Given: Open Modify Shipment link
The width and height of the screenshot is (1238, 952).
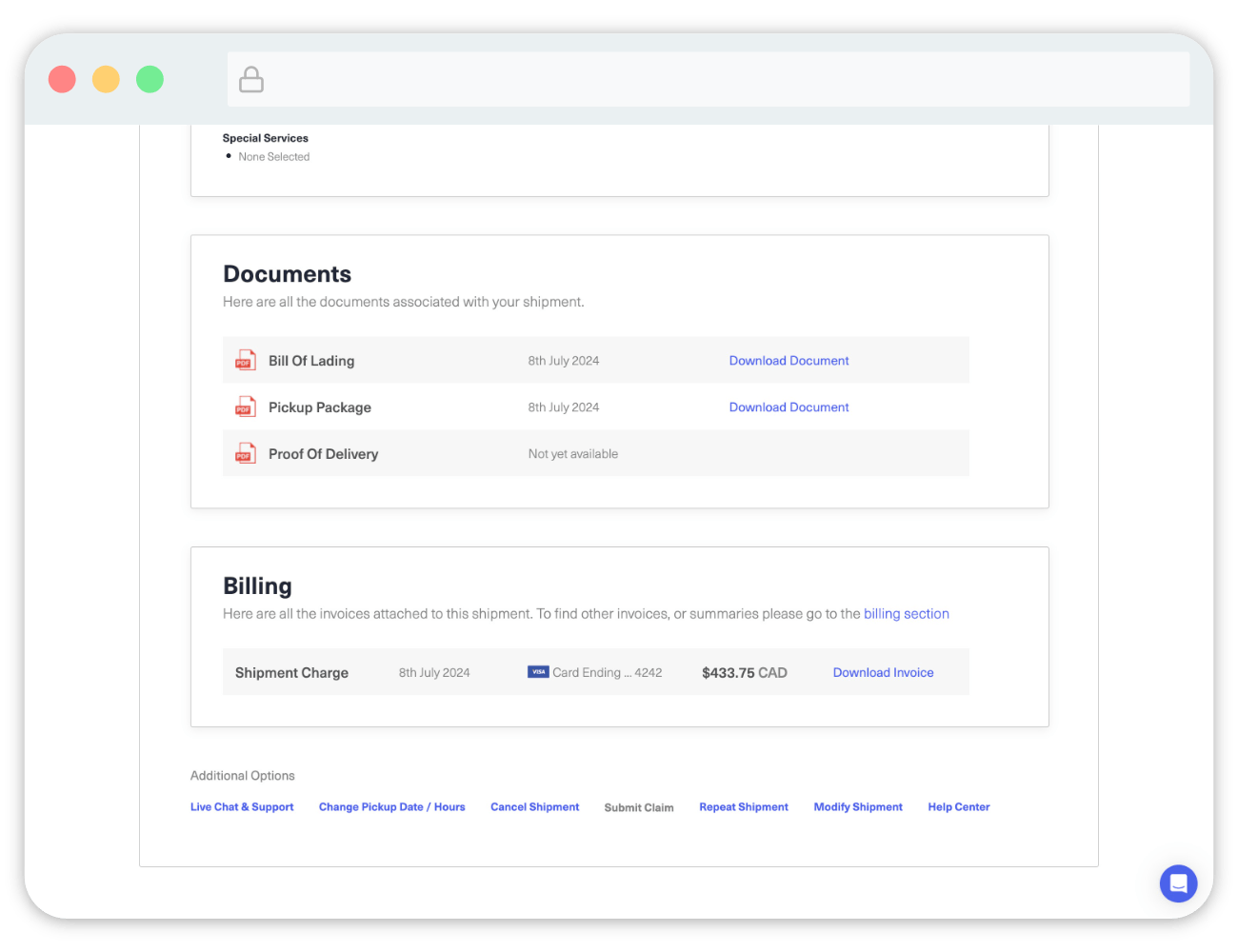Looking at the screenshot, I should pos(857,807).
